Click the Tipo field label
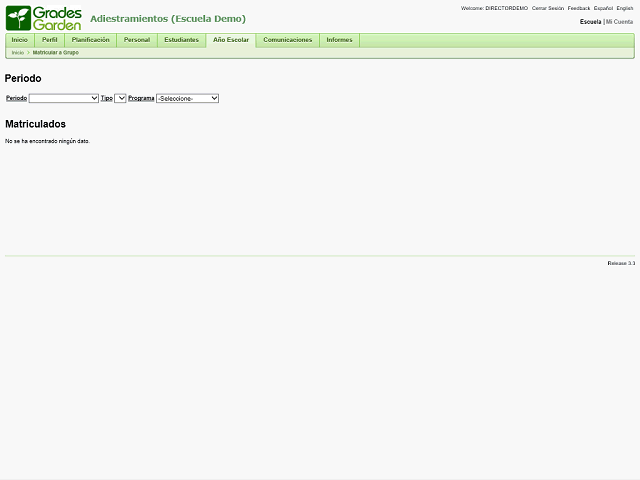Viewport: 640px width, 480px height. (x=107, y=98)
